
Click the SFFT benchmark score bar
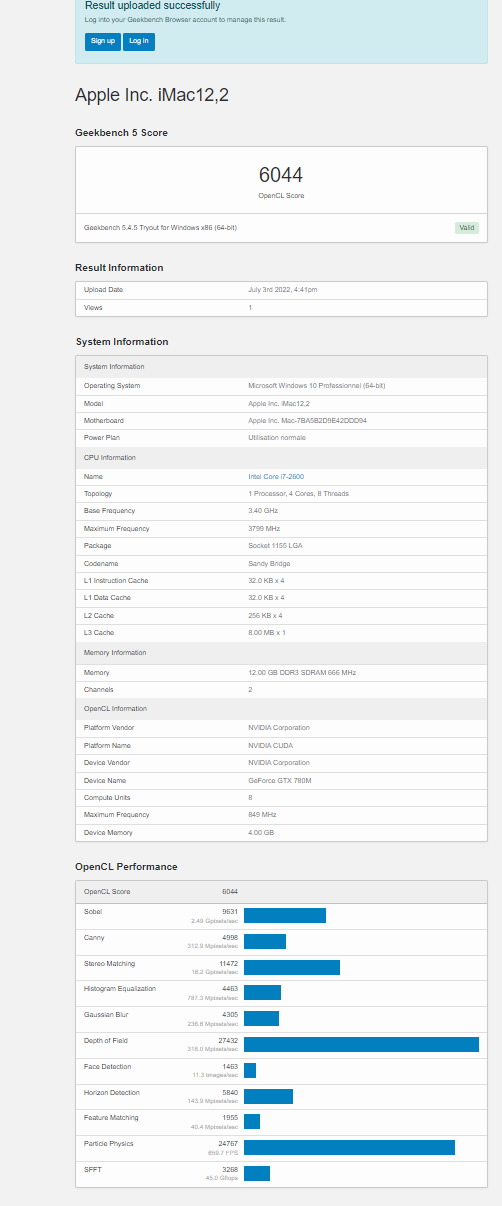pos(257,1173)
